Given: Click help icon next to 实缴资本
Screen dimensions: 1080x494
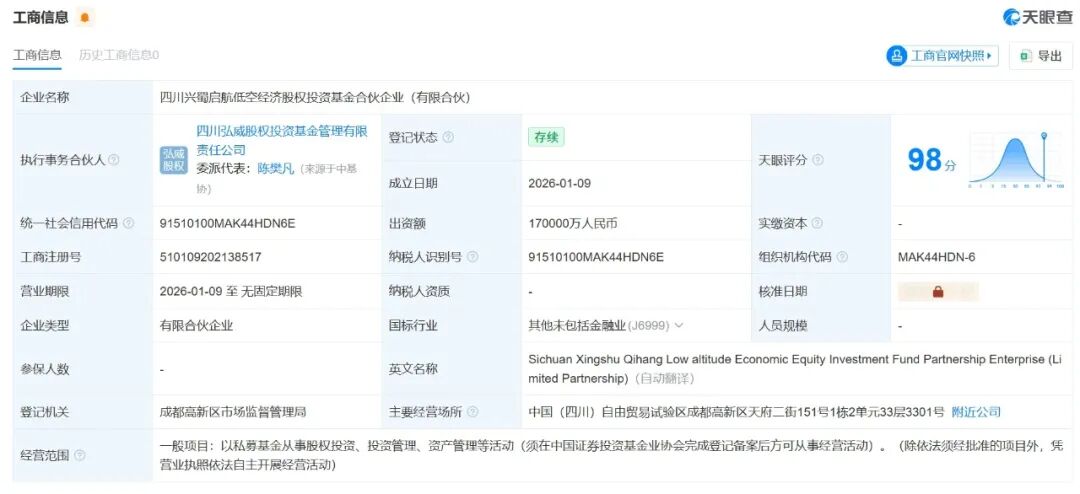Looking at the screenshot, I should 817,223.
